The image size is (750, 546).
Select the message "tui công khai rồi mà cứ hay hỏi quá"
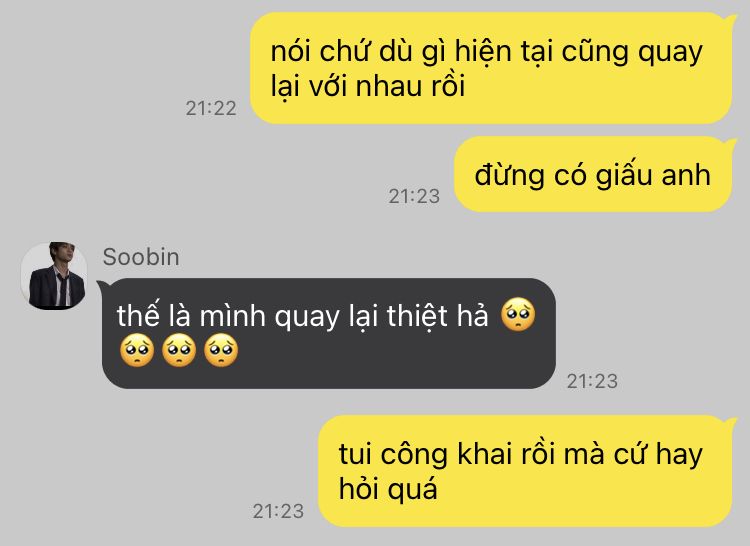click(x=525, y=471)
